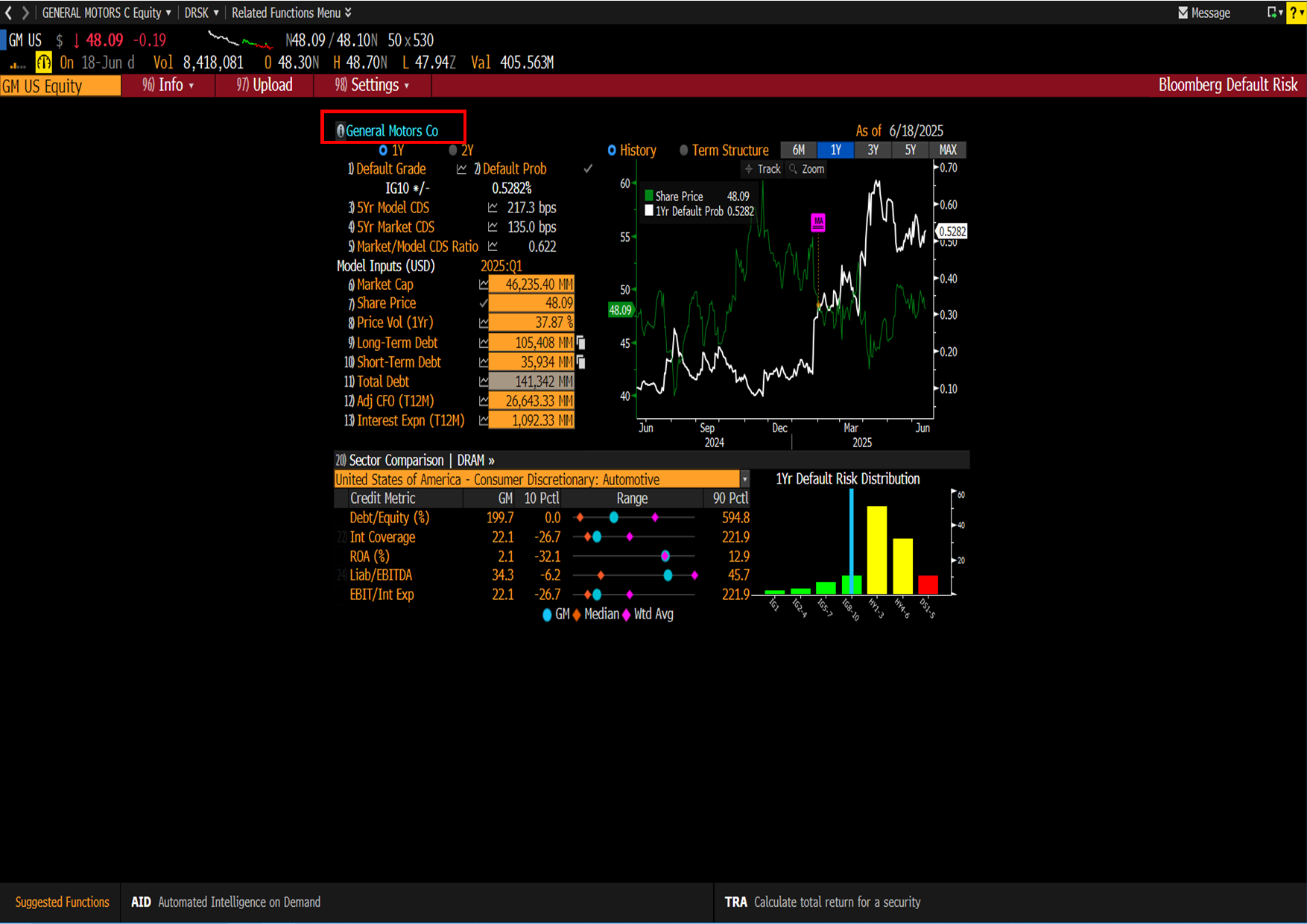Click copy icon beside Short-Term Debt value
Image resolution: width=1307 pixels, height=924 pixels.
coord(581,362)
